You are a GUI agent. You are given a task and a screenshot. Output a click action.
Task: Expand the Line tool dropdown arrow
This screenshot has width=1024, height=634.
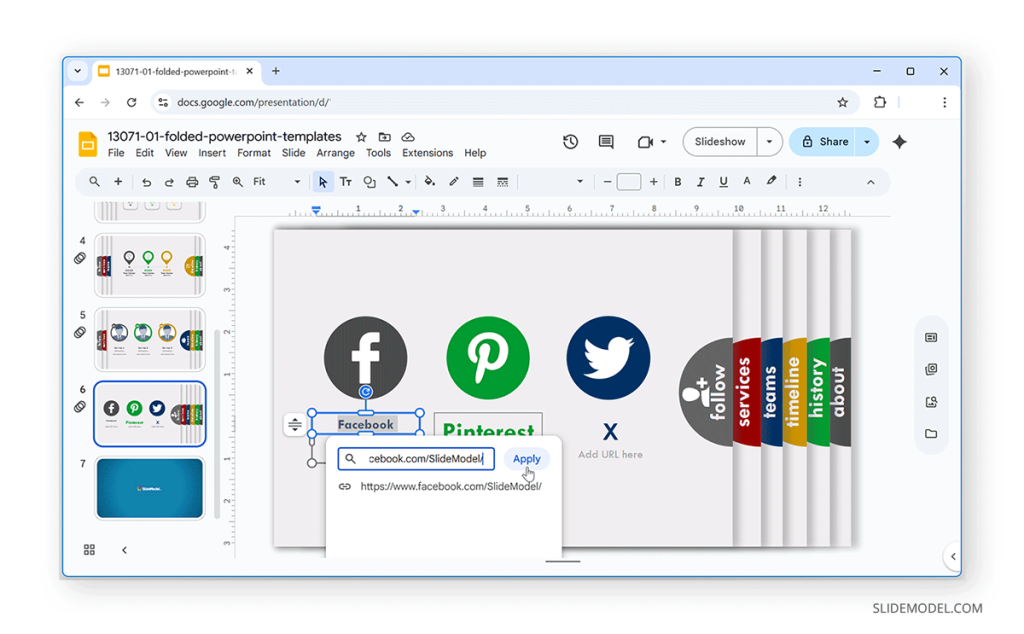click(406, 182)
